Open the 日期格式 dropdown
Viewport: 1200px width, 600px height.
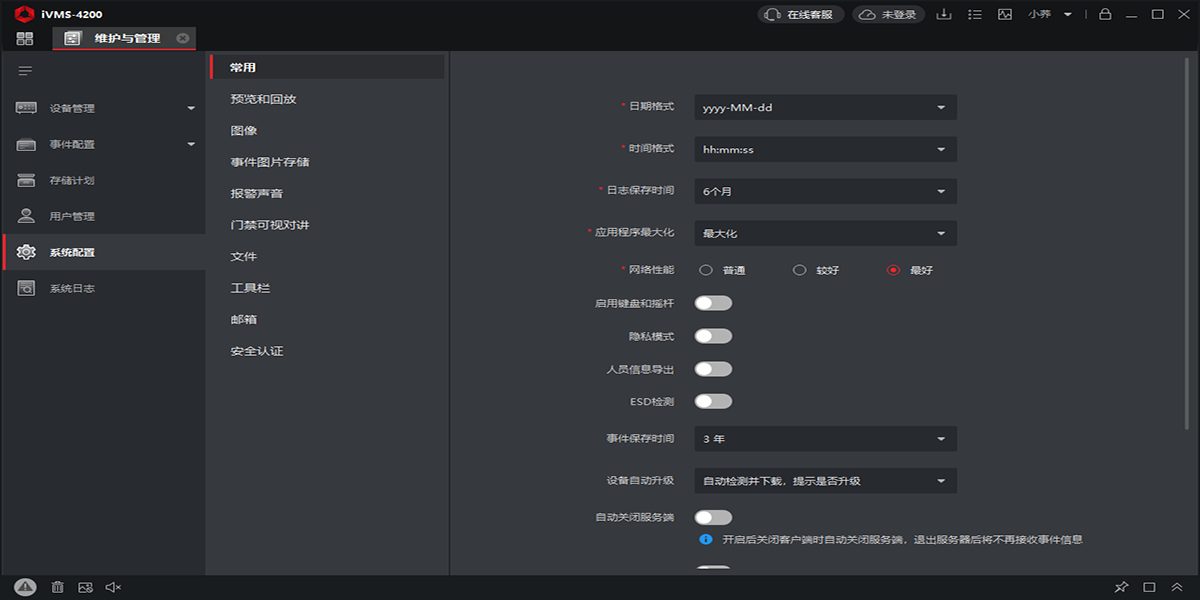coord(826,107)
